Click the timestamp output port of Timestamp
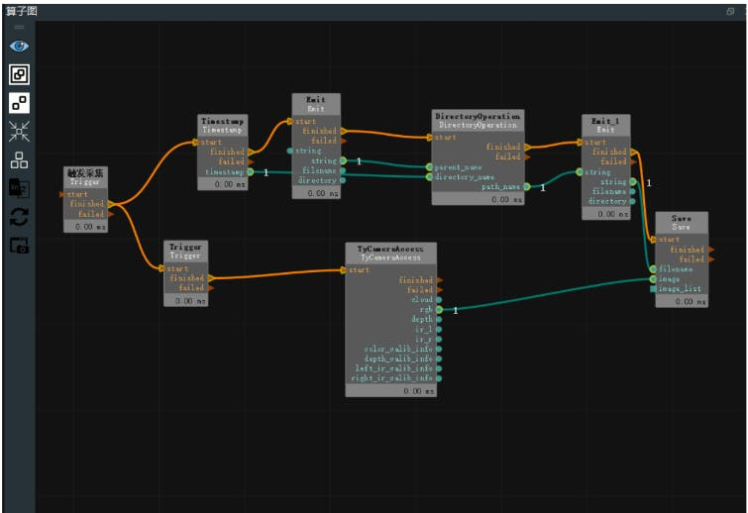Image resolution: width=748 pixels, height=513 pixels. click(250, 172)
